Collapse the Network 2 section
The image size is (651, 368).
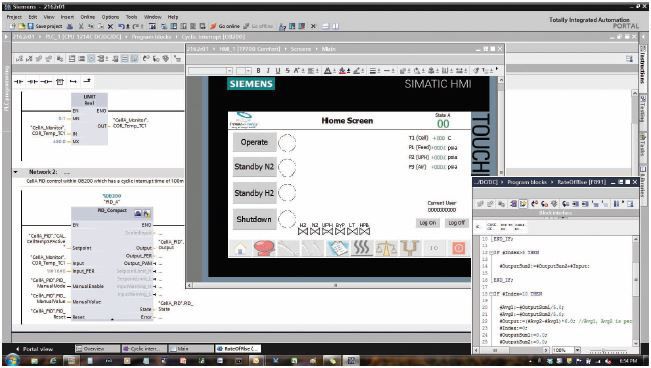point(16,172)
